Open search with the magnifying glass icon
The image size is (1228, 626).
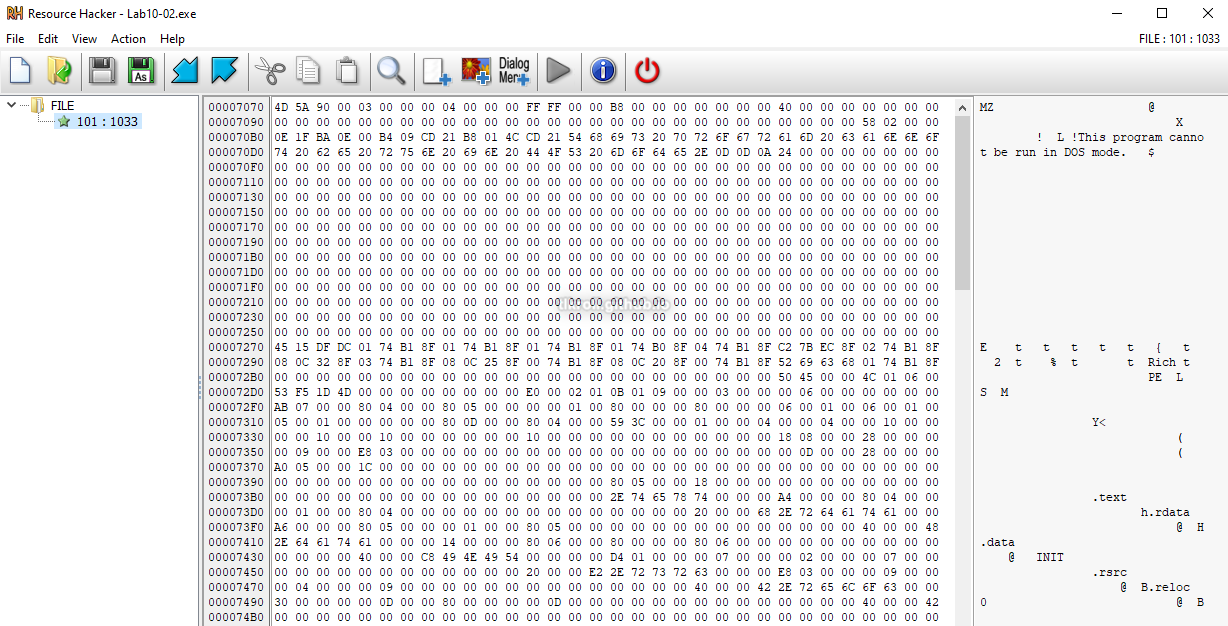pos(390,70)
